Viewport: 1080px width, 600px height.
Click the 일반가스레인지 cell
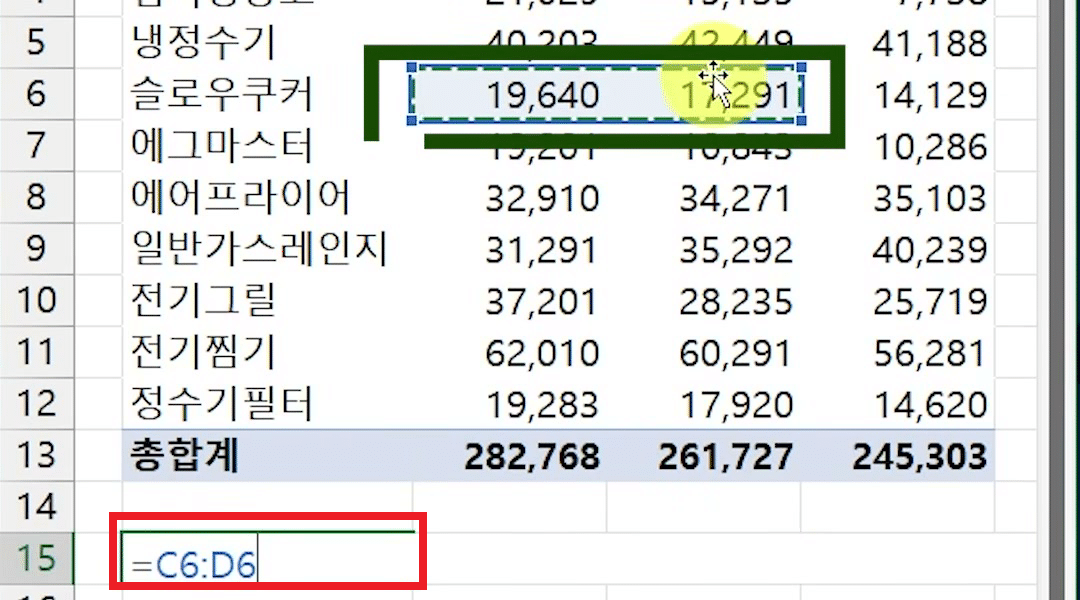point(268,249)
